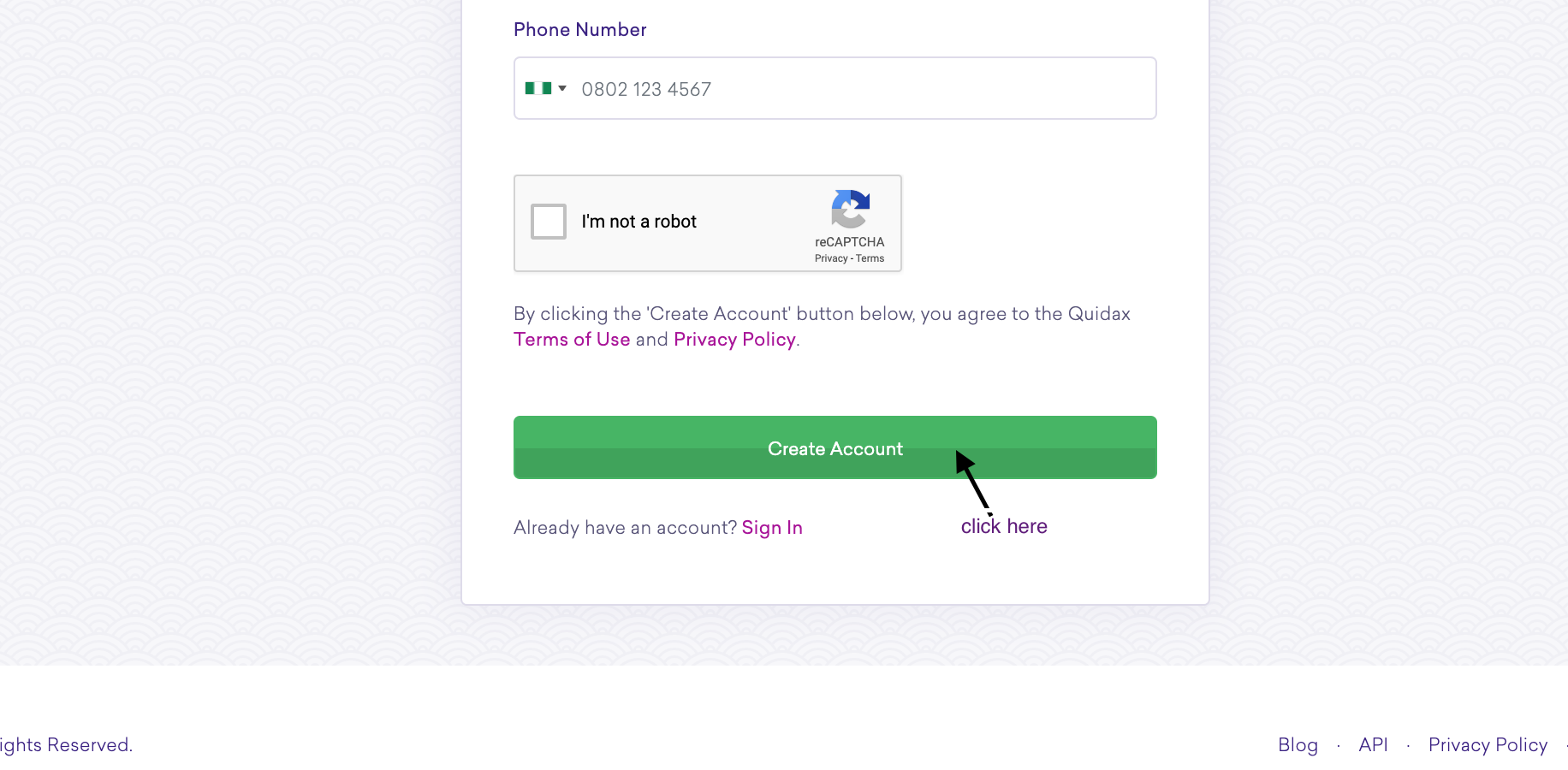Open the API footer link
The image size is (1568, 770).
[x=1373, y=745]
